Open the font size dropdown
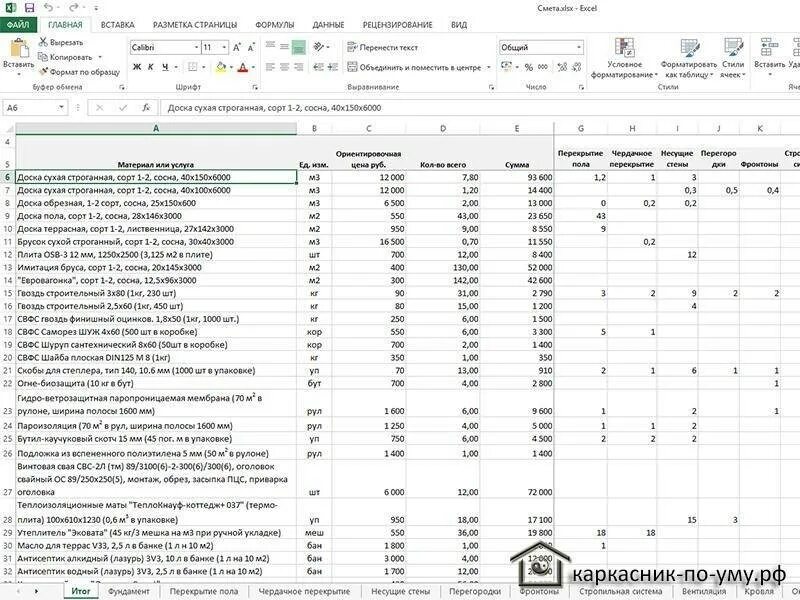Screen dimensions: 800x600 point(224,47)
